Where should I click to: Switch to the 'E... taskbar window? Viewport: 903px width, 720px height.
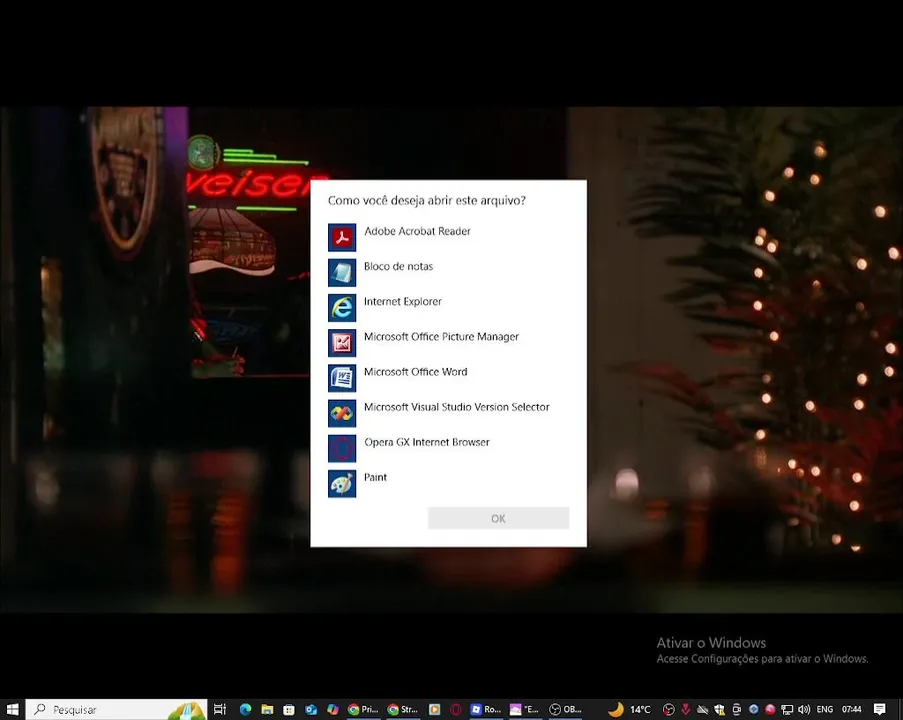coord(525,709)
